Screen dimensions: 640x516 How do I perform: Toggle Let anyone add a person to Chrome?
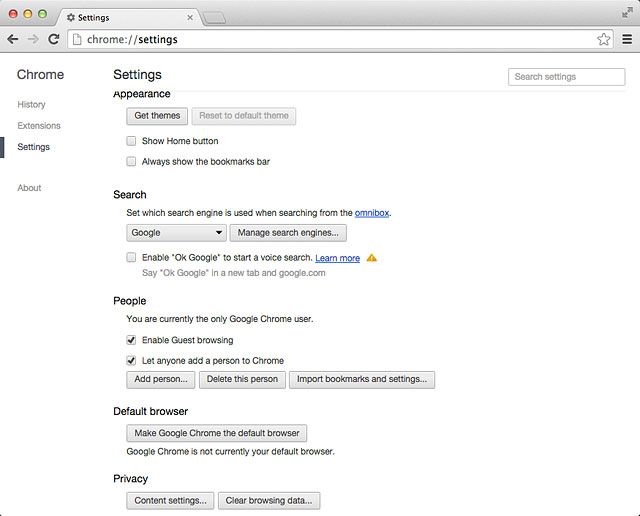(131, 360)
